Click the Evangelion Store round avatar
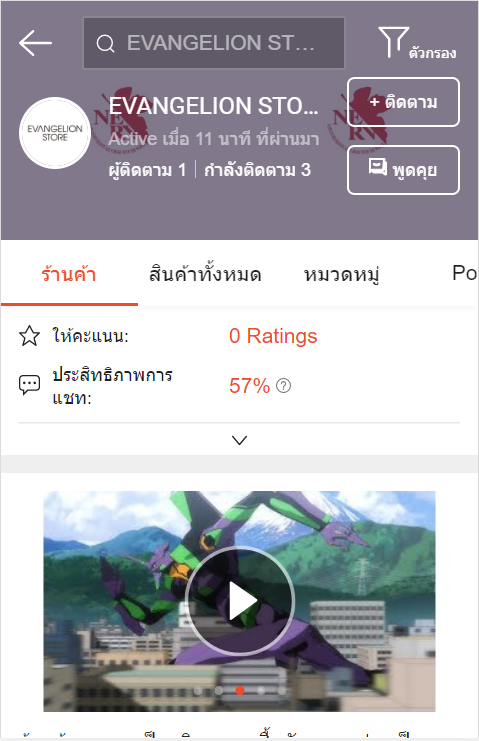This screenshot has width=479, height=741. click(x=55, y=133)
